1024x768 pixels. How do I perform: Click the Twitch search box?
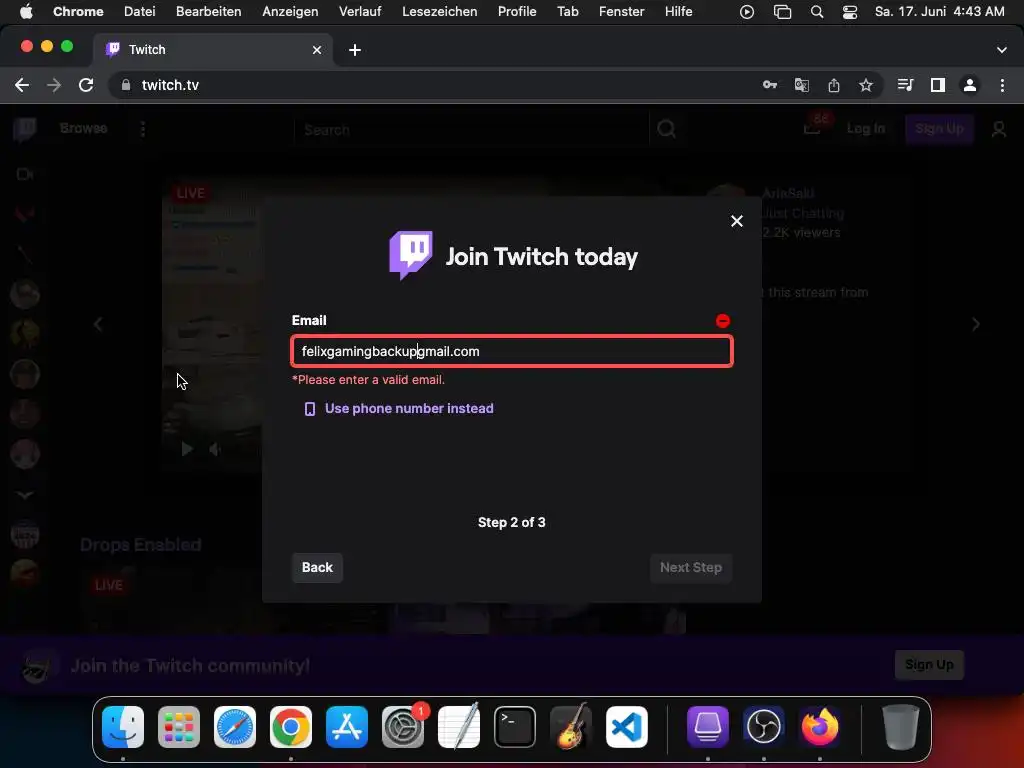click(472, 130)
